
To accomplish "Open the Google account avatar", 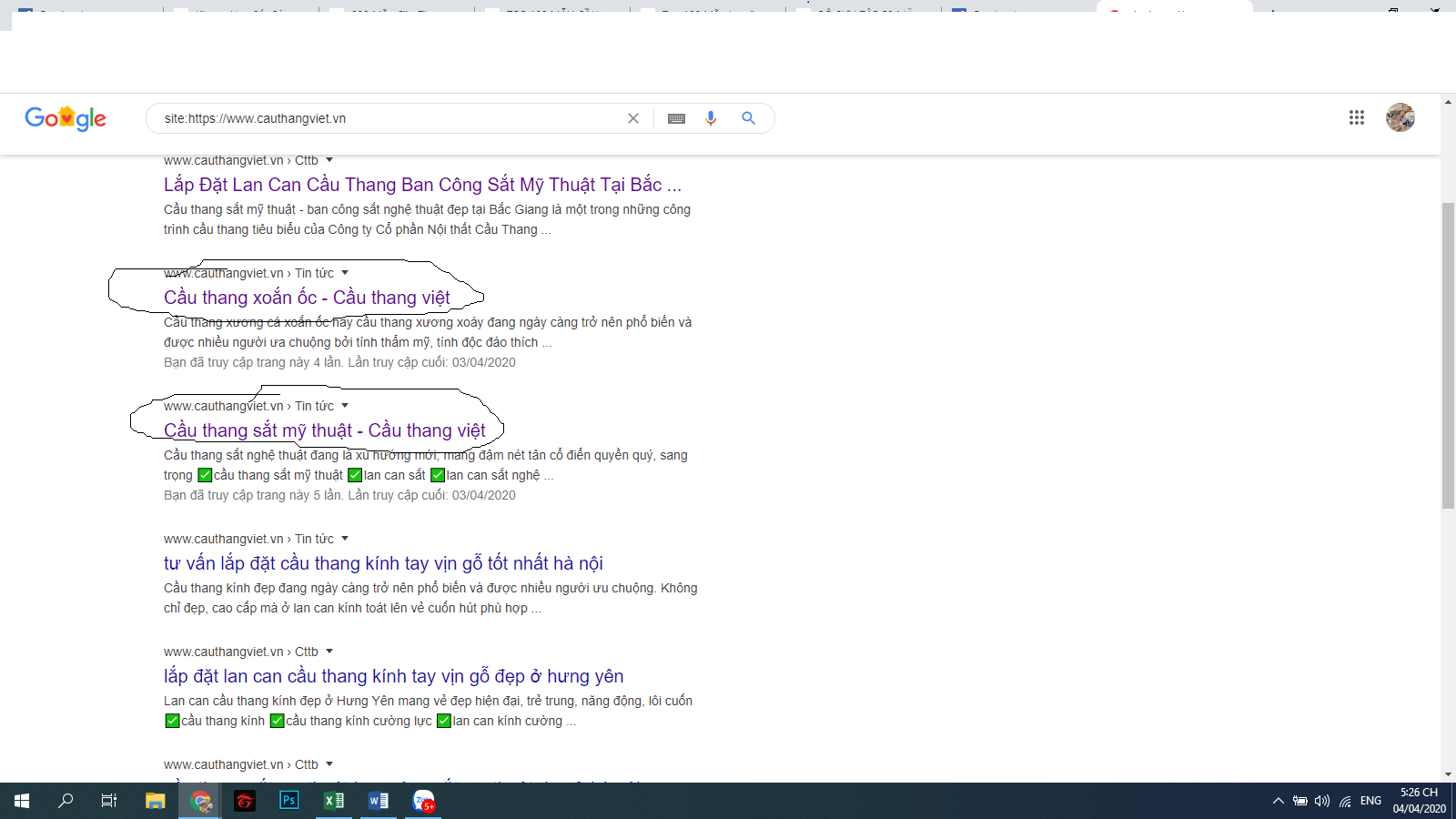I will (x=1400, y=117).
